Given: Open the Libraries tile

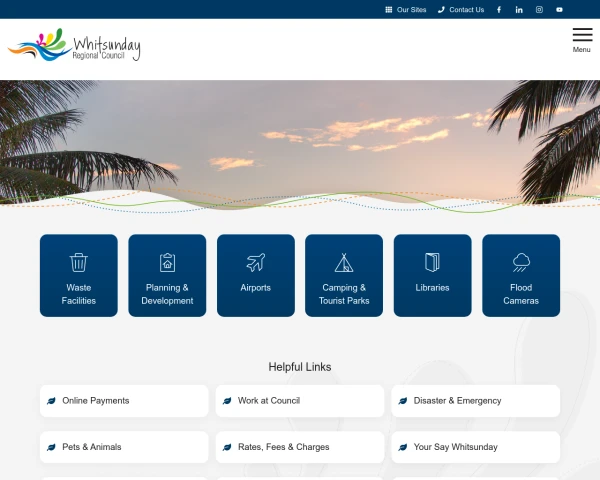Looking at the screenshot, I should tap(432, 275).
